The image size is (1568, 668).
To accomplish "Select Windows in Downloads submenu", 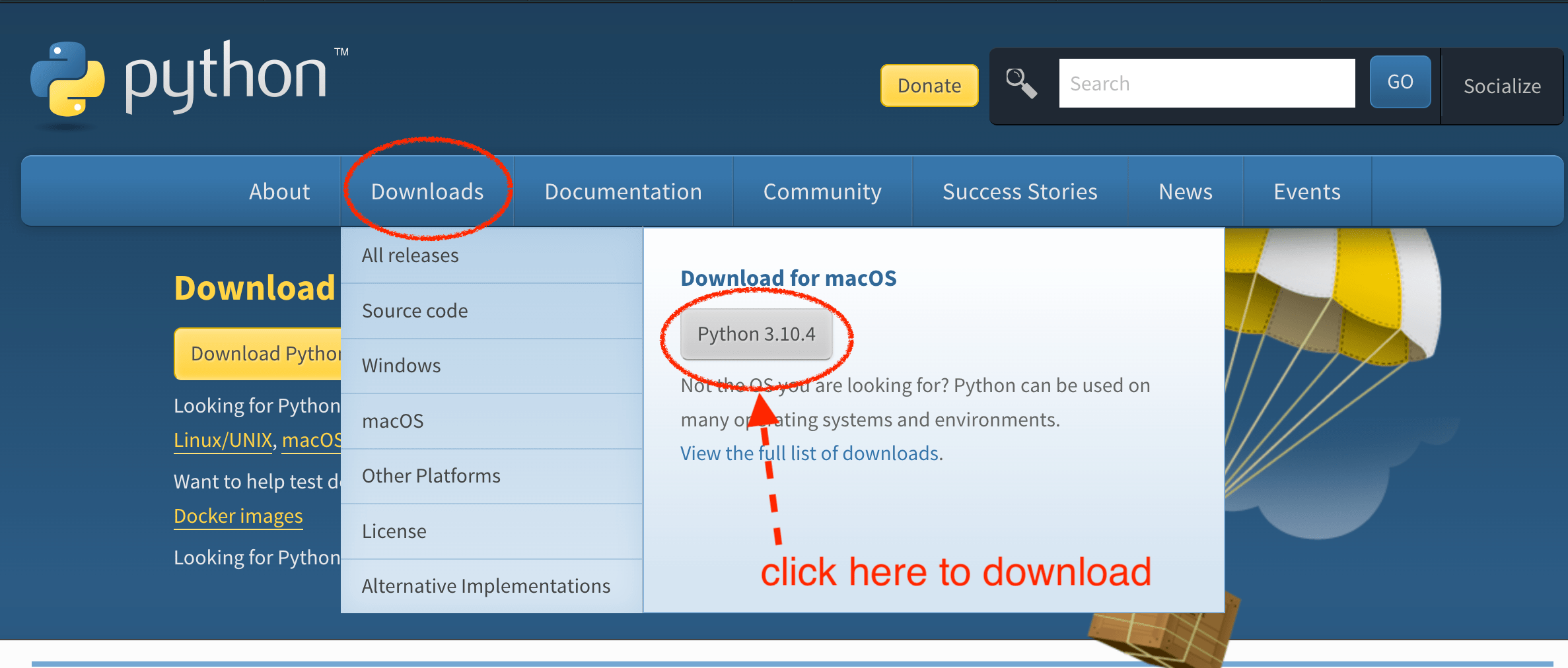I will click(x=491, y=366).
